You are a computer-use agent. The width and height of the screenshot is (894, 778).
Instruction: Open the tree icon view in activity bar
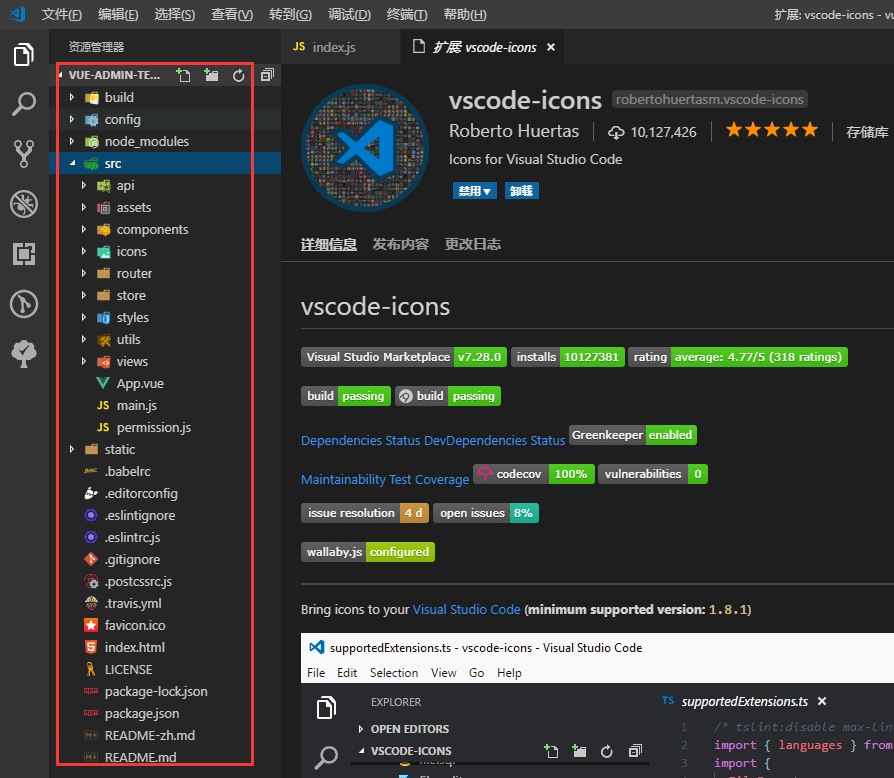(x=24, y=353)
